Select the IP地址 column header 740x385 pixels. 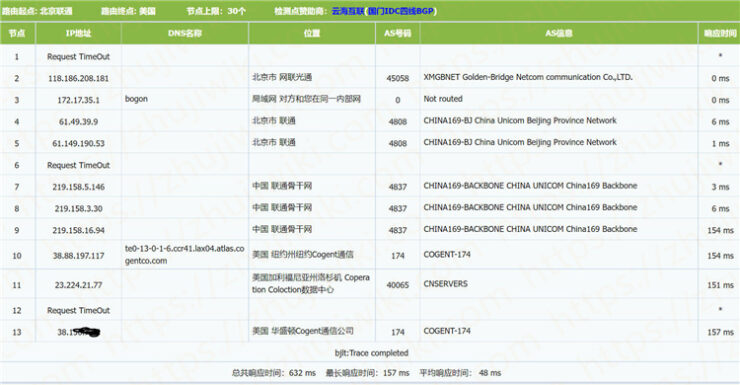pos(78,33)
